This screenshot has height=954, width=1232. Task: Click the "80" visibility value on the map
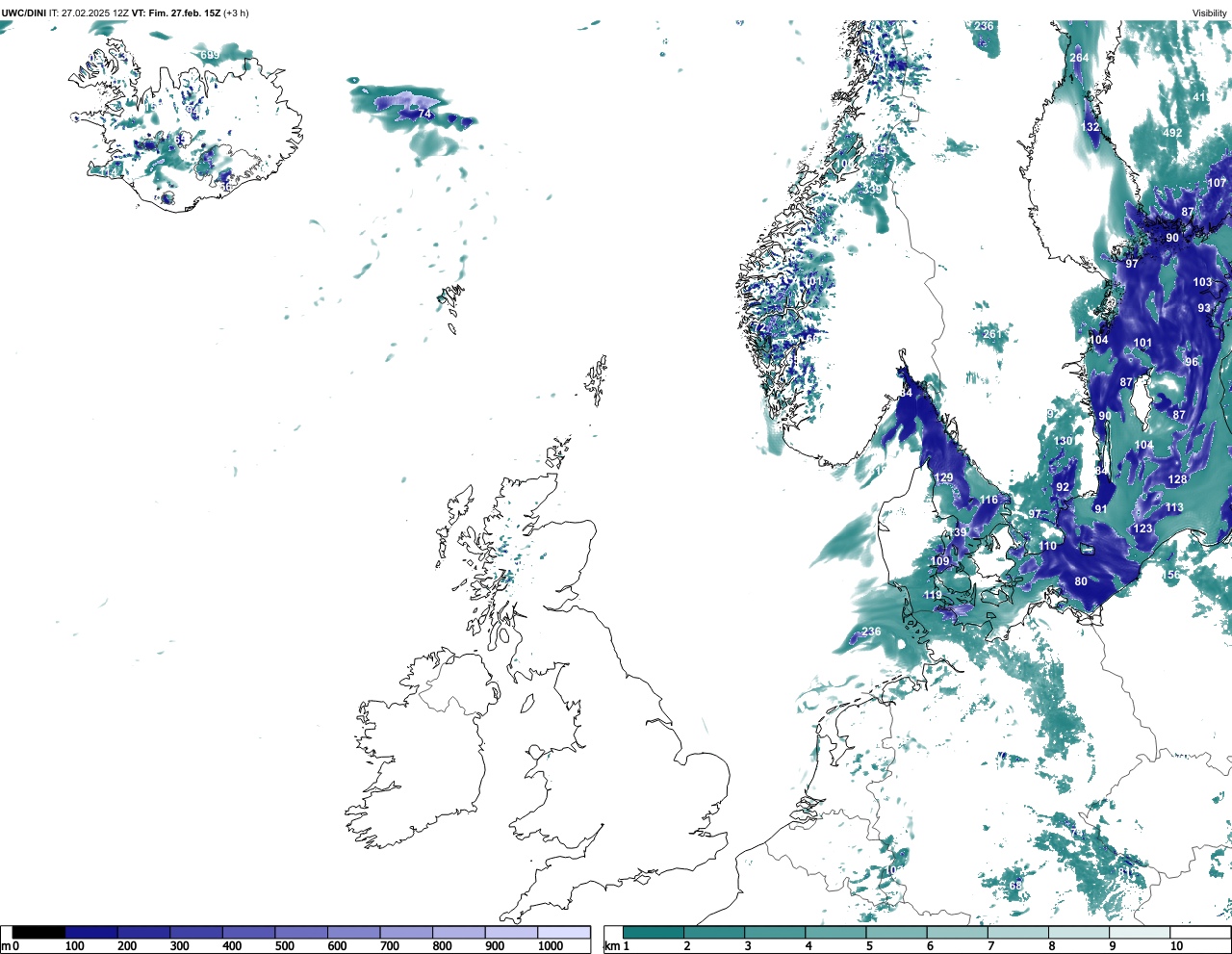click(x=1081, y=581)
